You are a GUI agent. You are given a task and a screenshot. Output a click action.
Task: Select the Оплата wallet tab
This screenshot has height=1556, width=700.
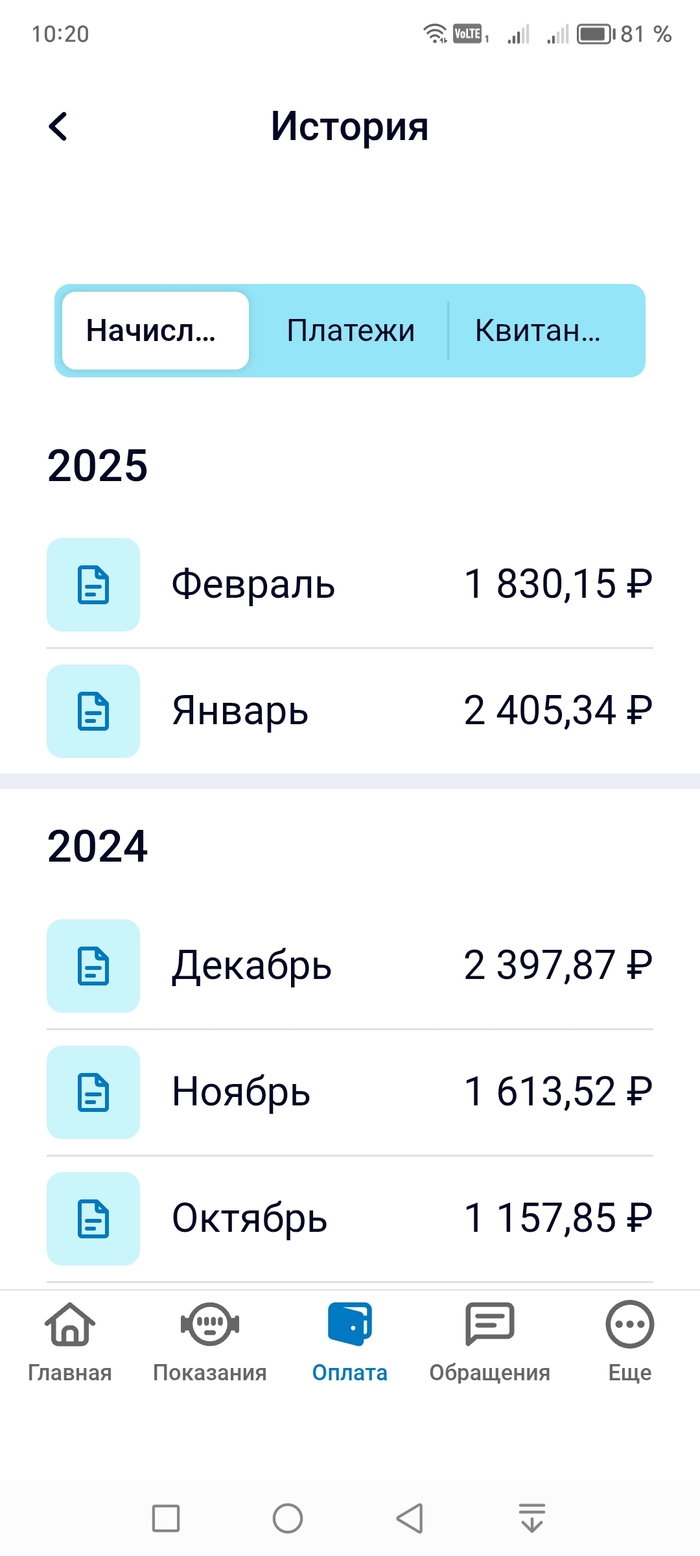(x=350, y=1326)
